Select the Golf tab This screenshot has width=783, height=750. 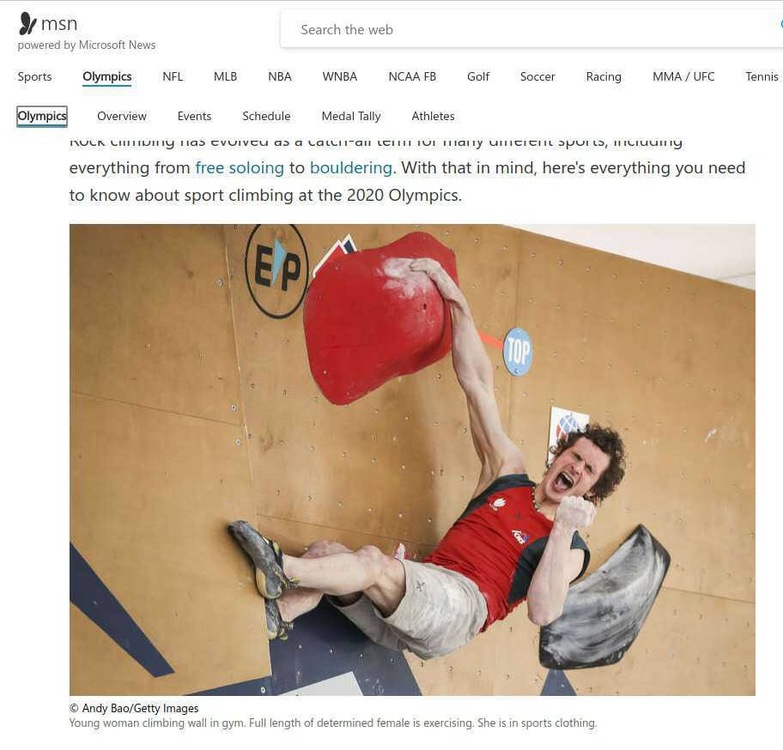pos(478,76)
